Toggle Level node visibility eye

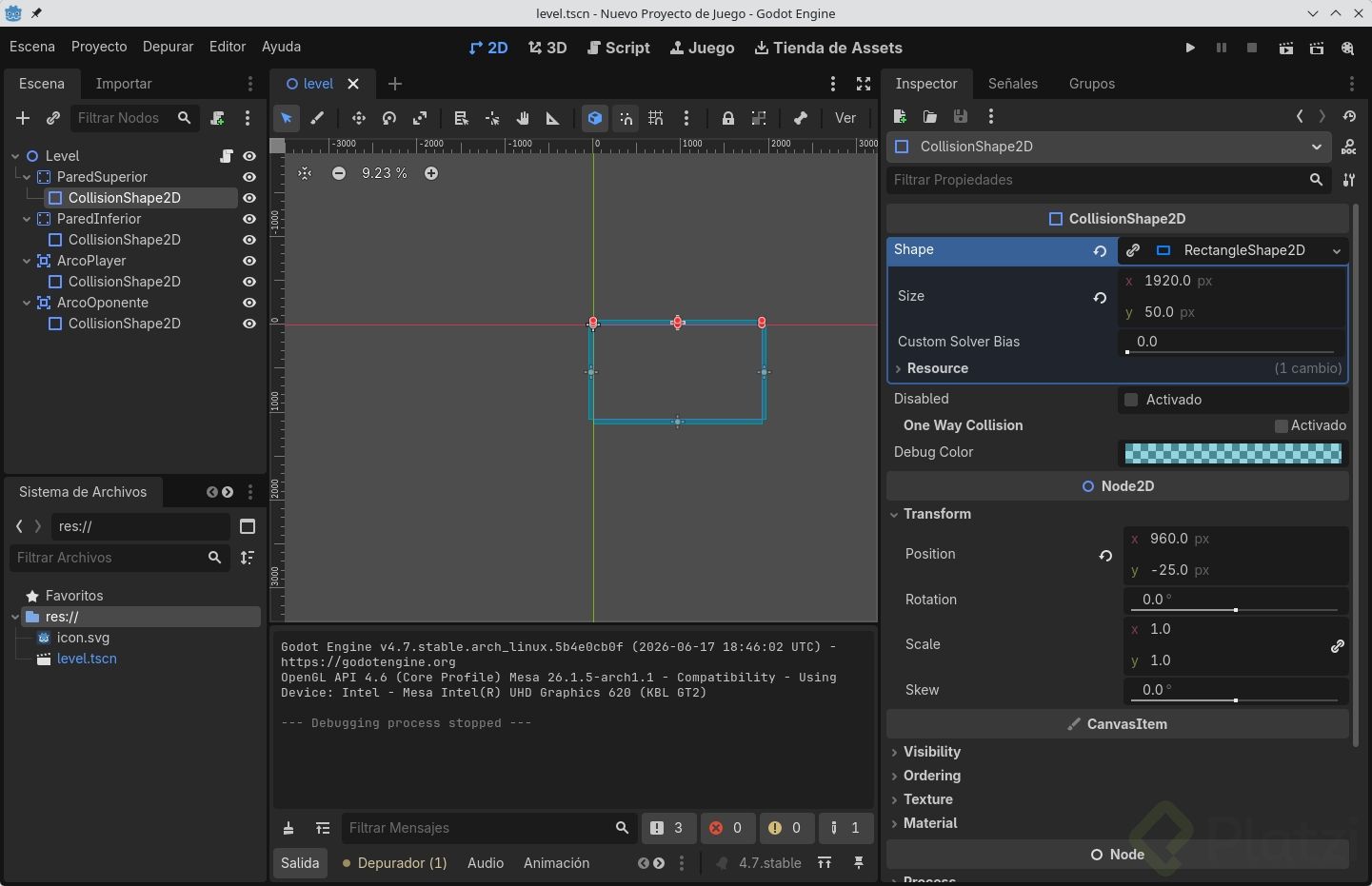249,156
